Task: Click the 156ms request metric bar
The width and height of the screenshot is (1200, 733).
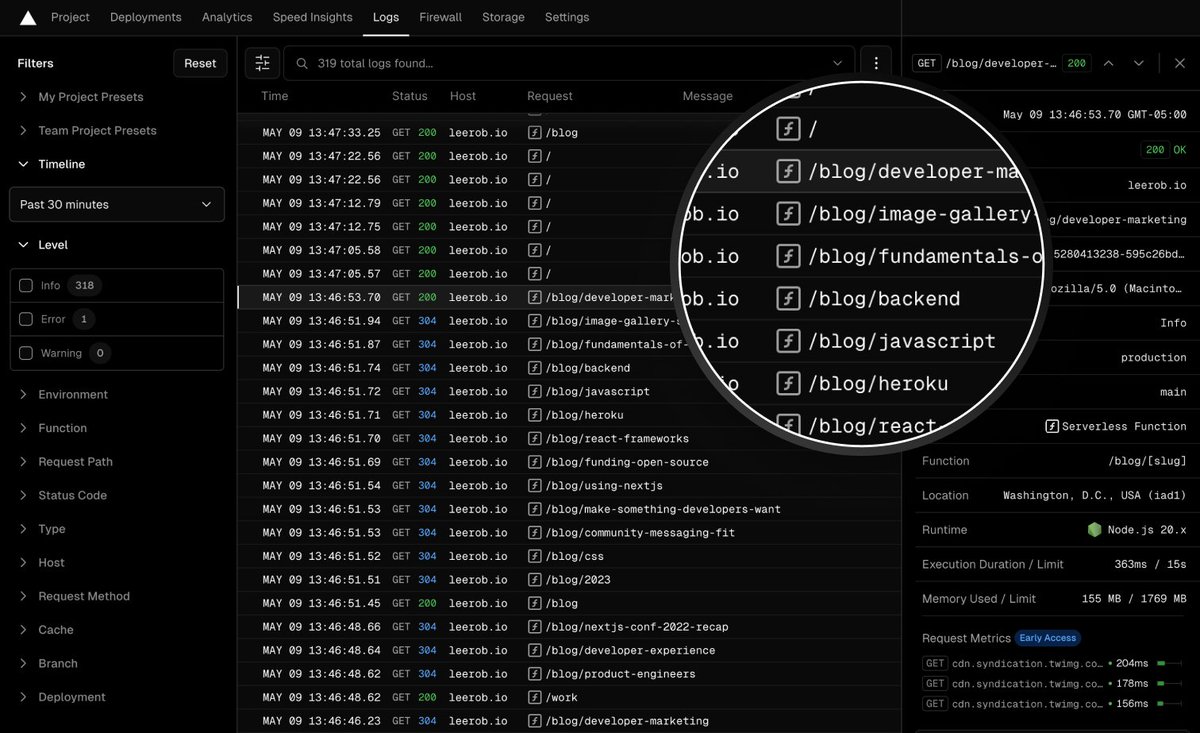Action: (1170, 704)
